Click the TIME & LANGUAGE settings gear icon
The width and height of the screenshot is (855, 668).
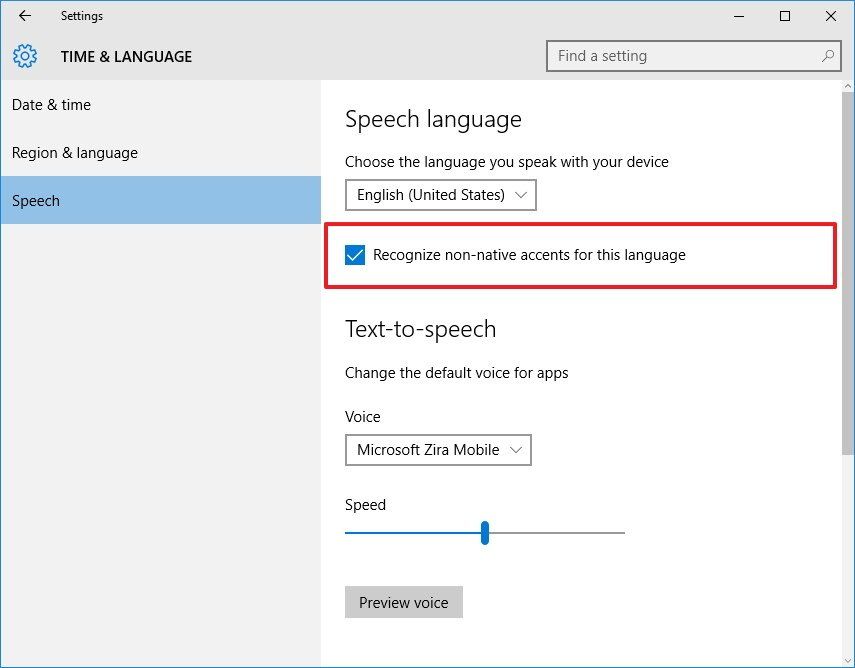point(24,56)
